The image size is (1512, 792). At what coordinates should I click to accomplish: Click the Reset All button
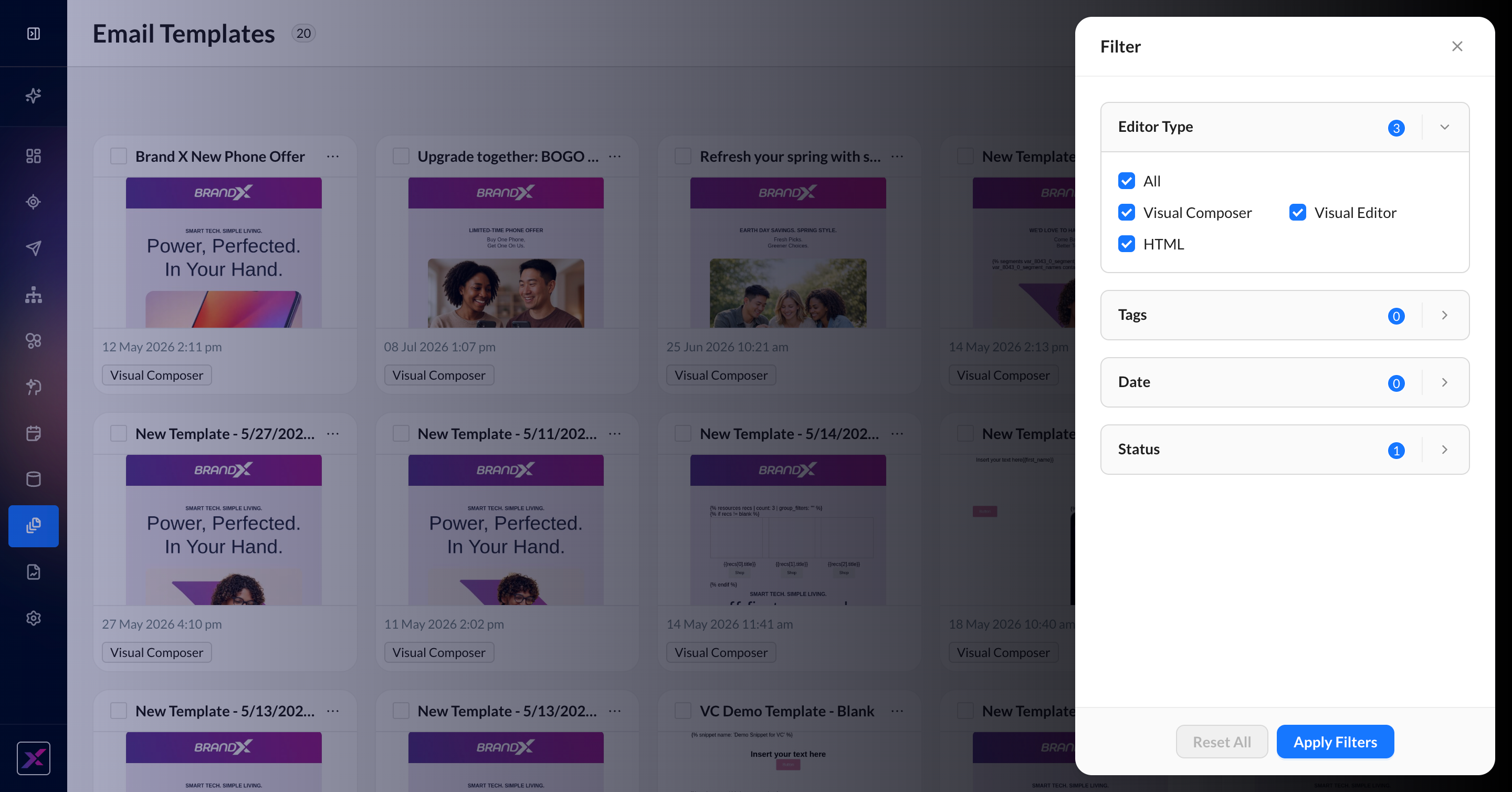pos(1222,742)
